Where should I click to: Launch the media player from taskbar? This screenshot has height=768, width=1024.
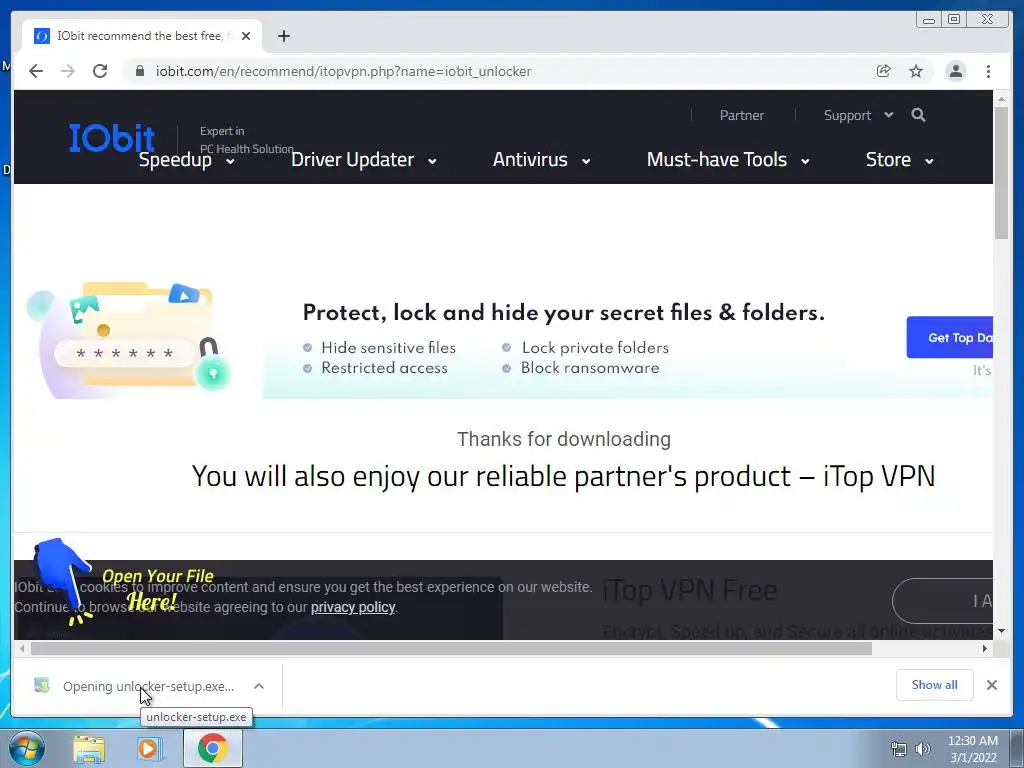pyautogui.click(x=148, y=749)
